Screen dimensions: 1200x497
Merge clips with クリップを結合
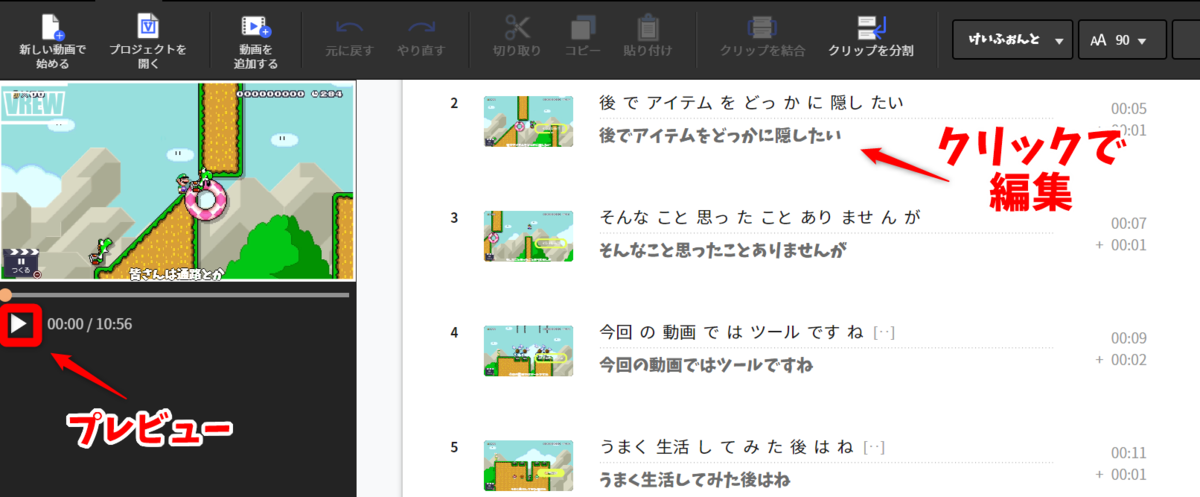[x=763, y=37]
